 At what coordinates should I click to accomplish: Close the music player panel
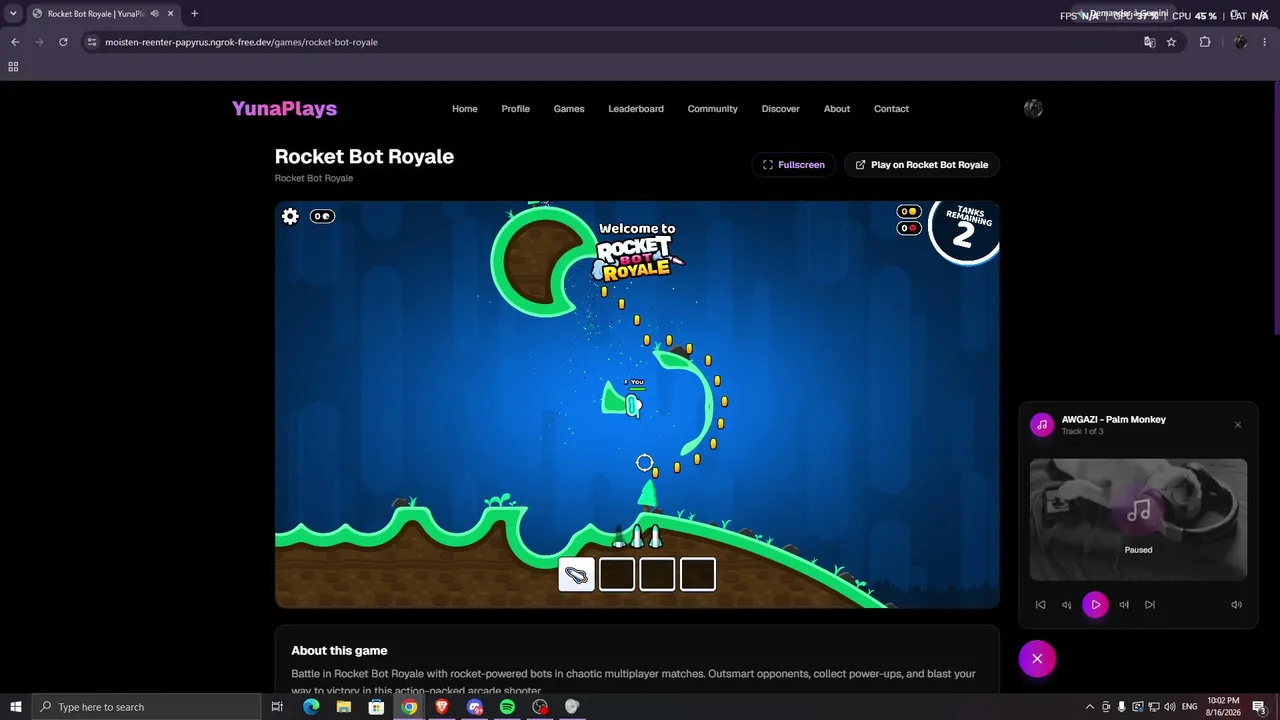(1238, 425)
